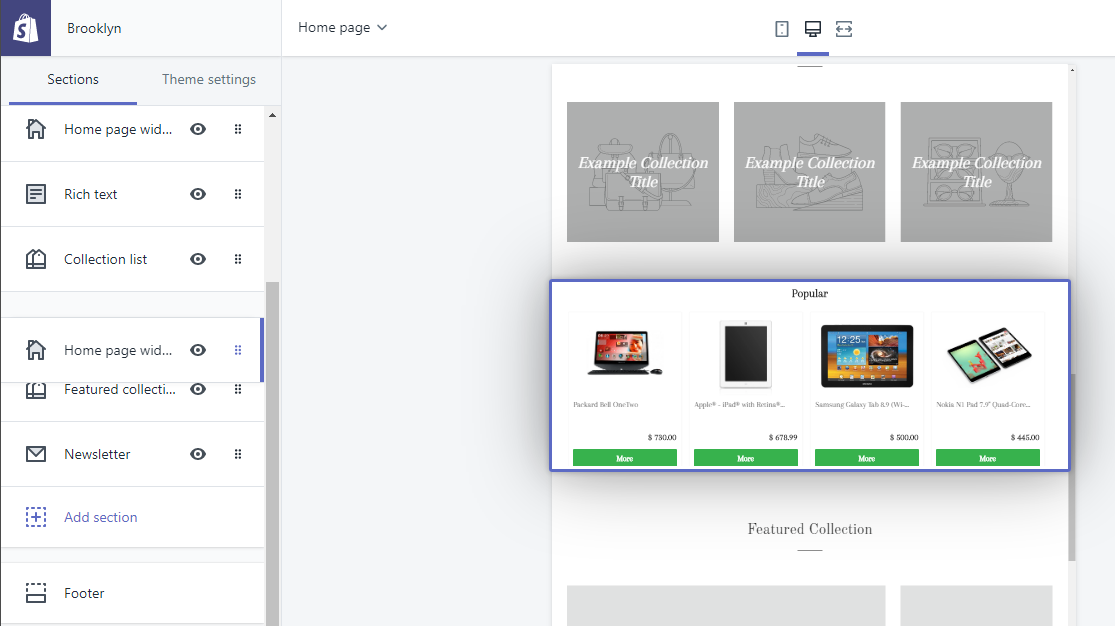
Task: Hide the Newsletter section
Action: [x=198, y=454]
